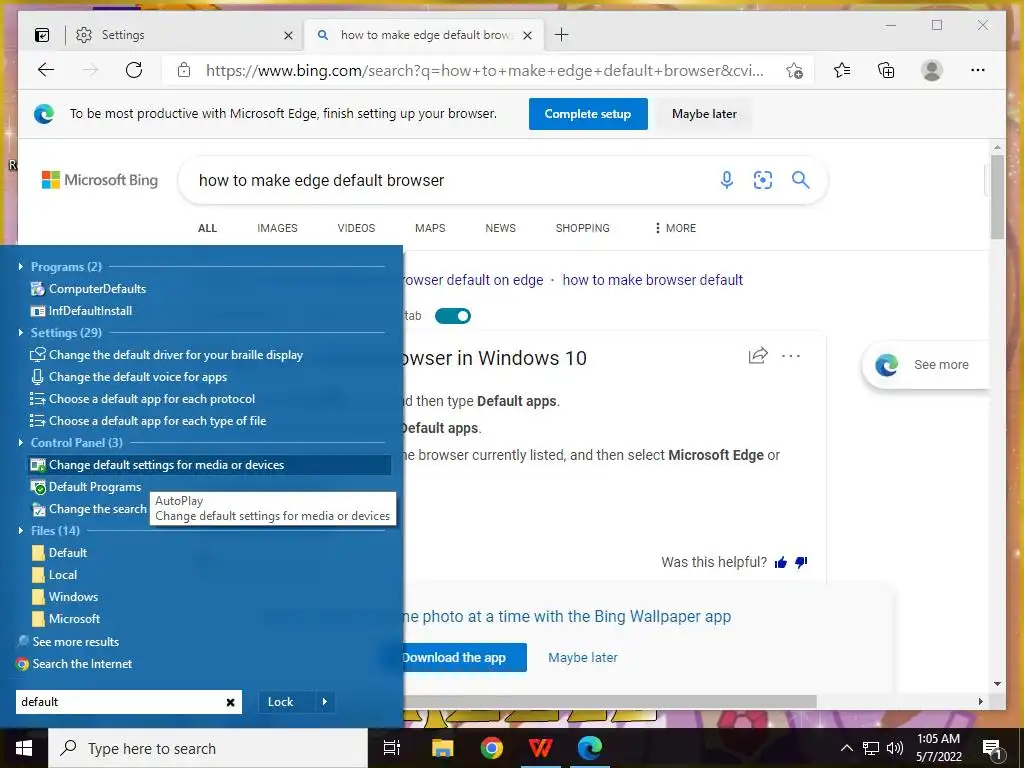
Task: Click the Edge back navigation arrow
Action: (x=46, y=70)
